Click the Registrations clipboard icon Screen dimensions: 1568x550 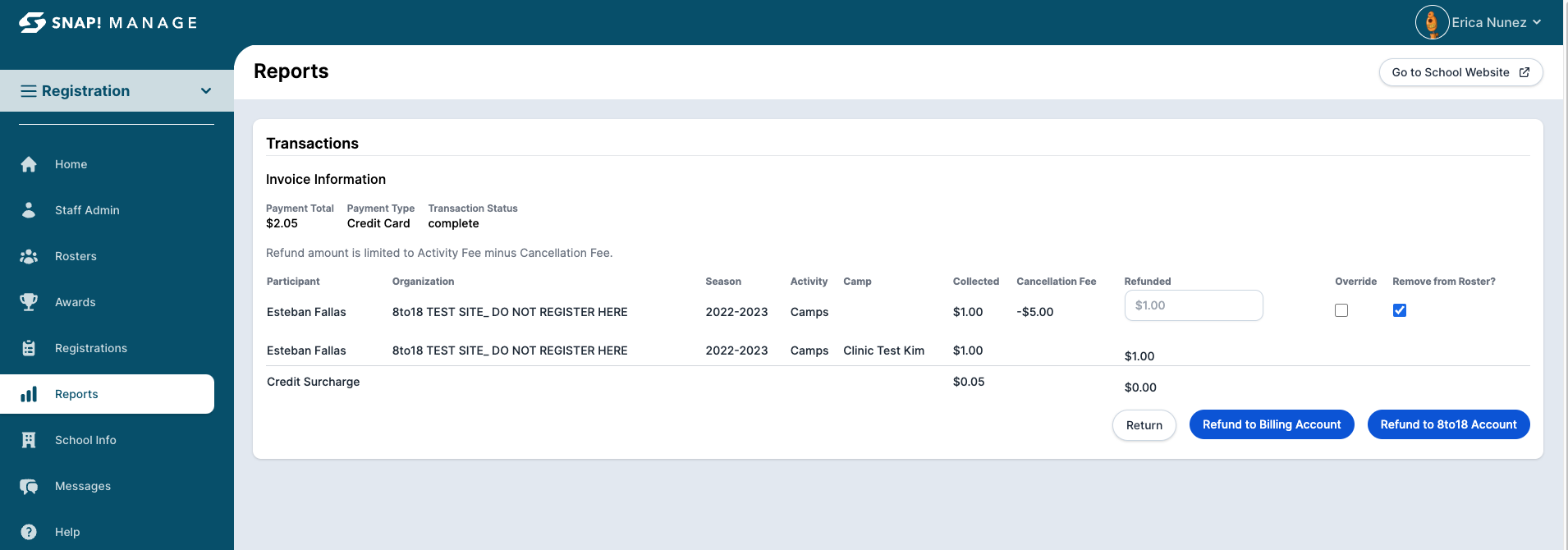click(29, 348)
